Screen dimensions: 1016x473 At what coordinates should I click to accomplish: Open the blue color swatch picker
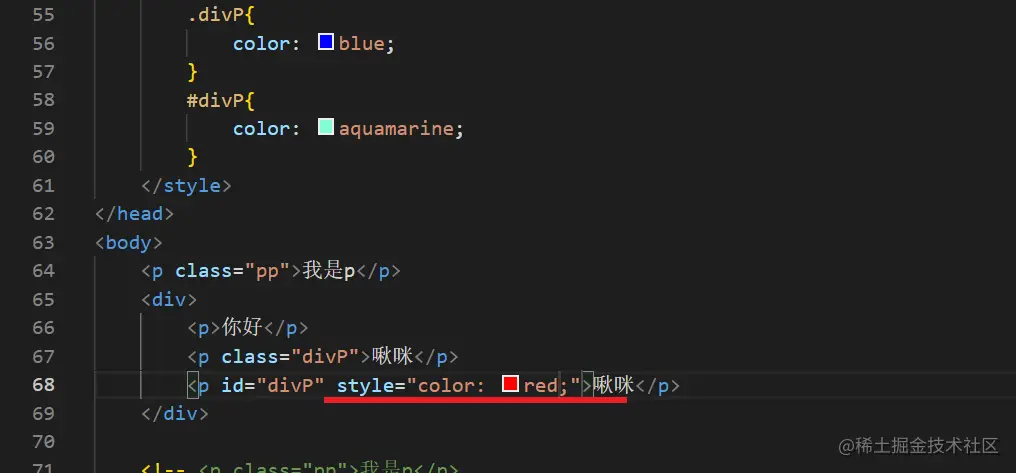coord(326,43)
